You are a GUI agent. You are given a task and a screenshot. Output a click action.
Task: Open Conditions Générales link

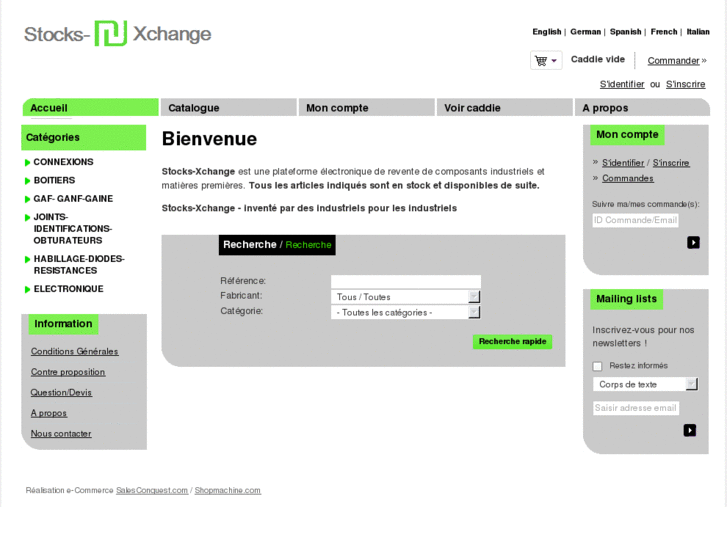[75, 352]
